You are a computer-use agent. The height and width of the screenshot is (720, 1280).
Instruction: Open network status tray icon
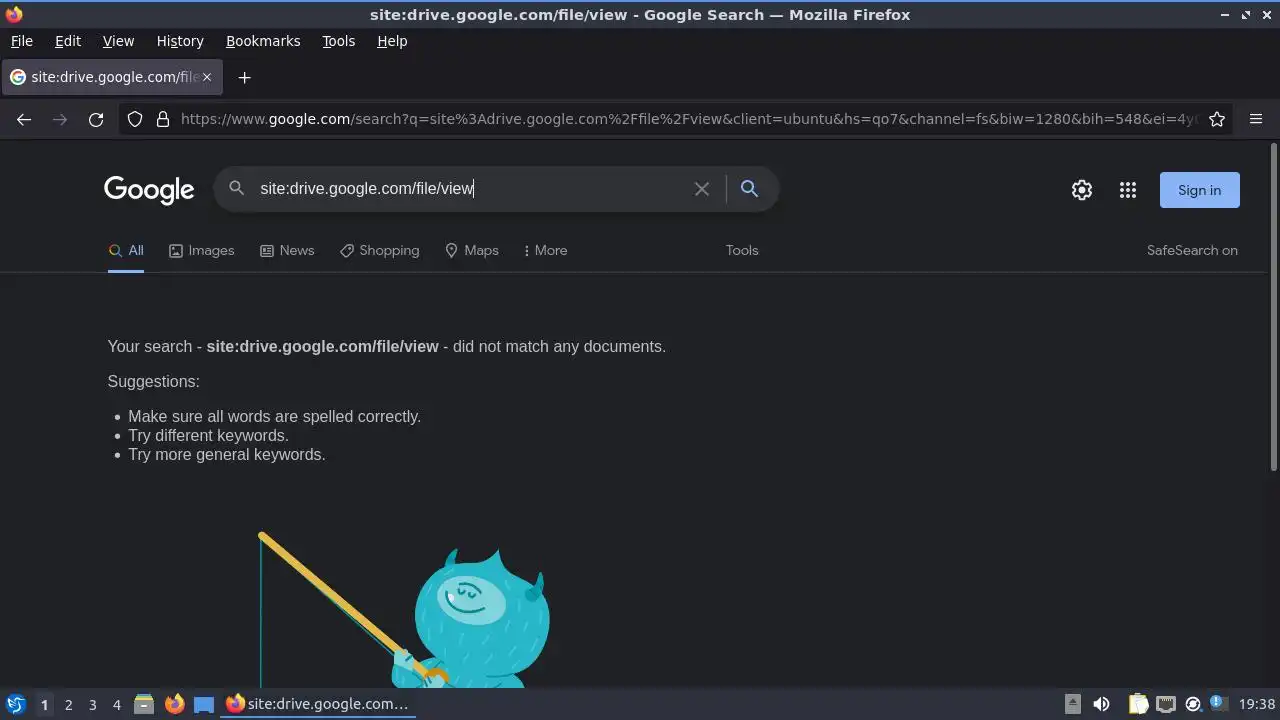click(1165, 704)
